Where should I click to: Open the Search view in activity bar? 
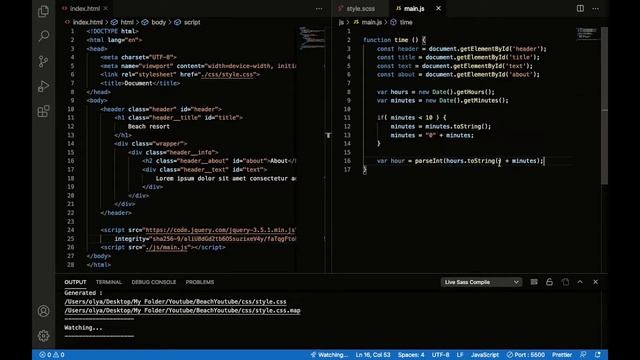coord(43,36)
